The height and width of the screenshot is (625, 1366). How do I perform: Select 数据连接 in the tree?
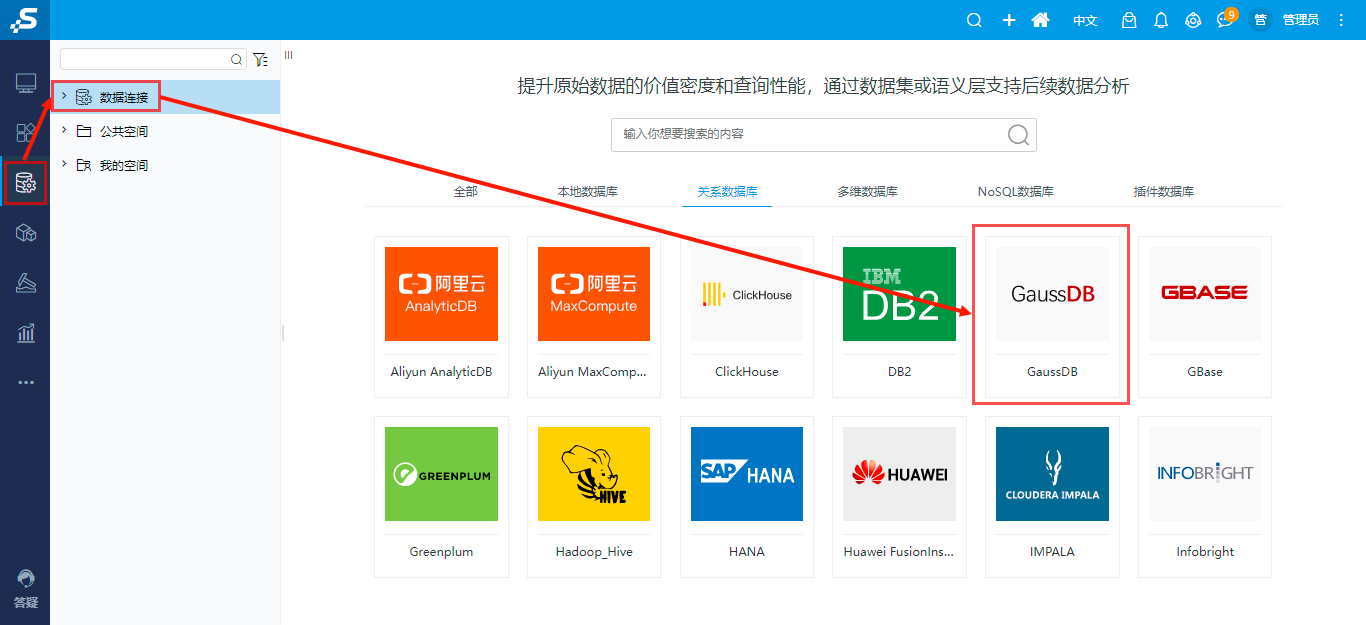[124, 97]
